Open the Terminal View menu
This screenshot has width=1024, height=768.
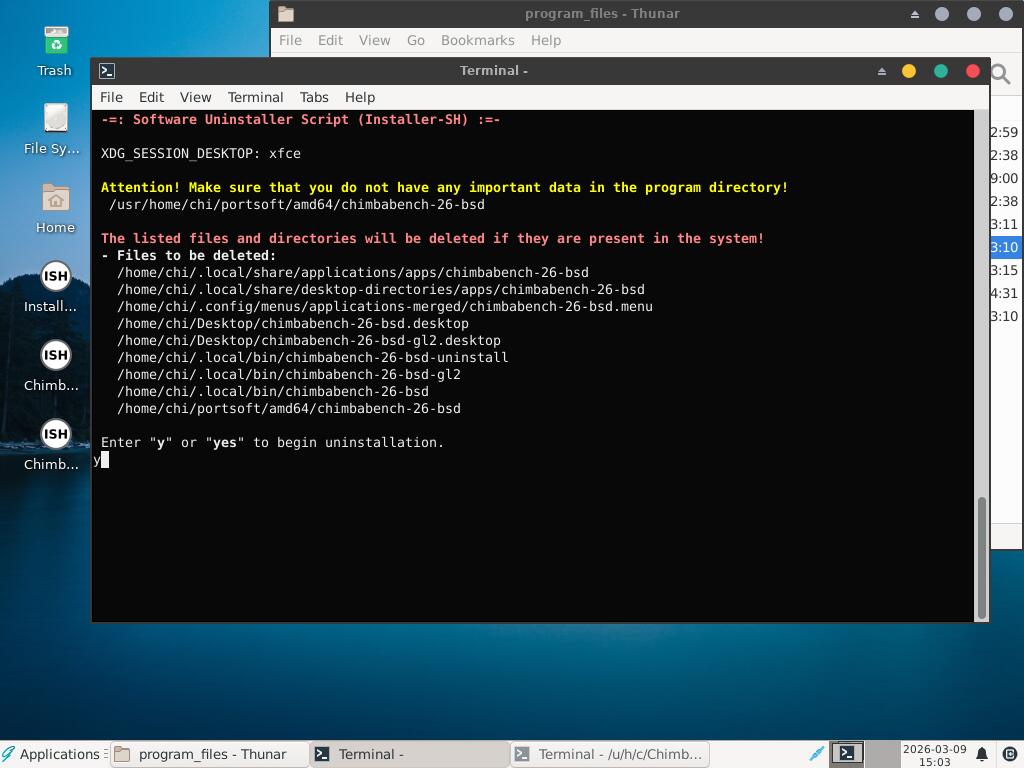tap(195, 97)
